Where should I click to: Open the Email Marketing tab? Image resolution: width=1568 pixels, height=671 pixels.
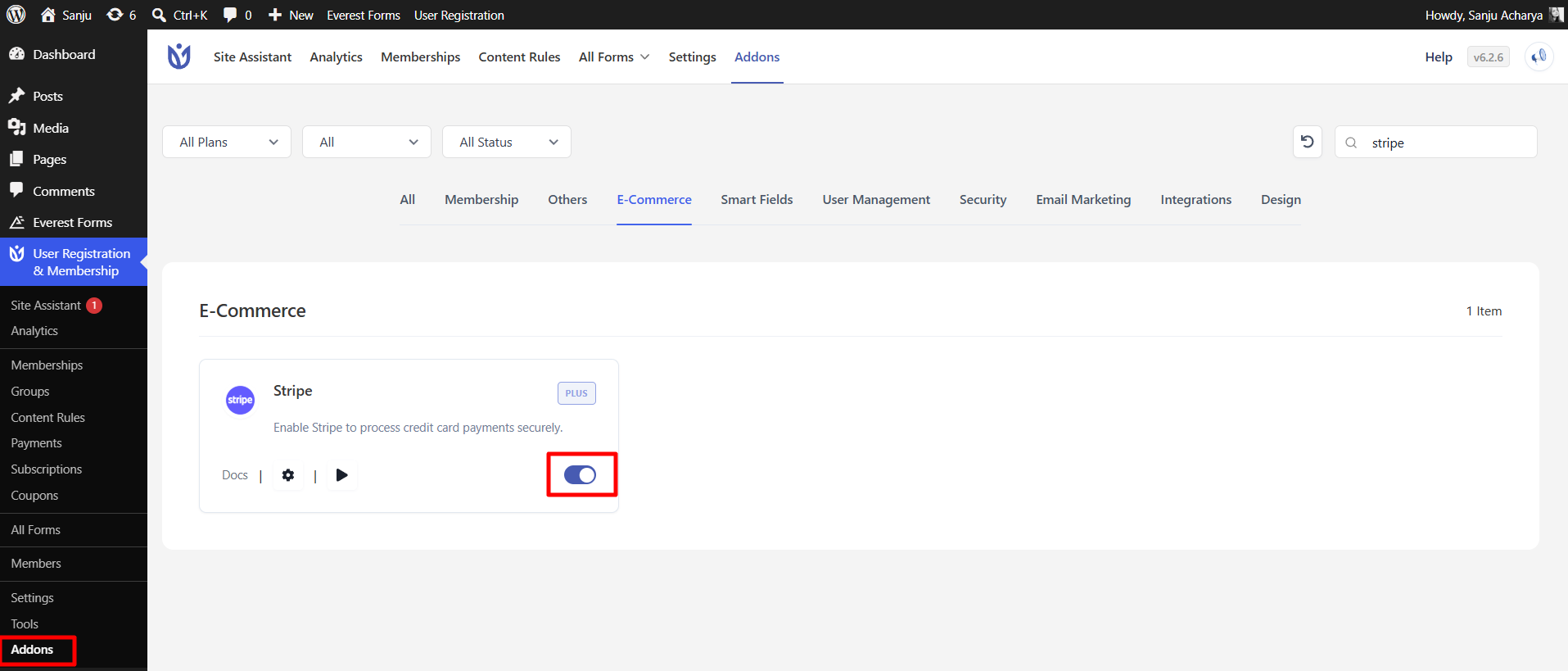pos(1083,199)
